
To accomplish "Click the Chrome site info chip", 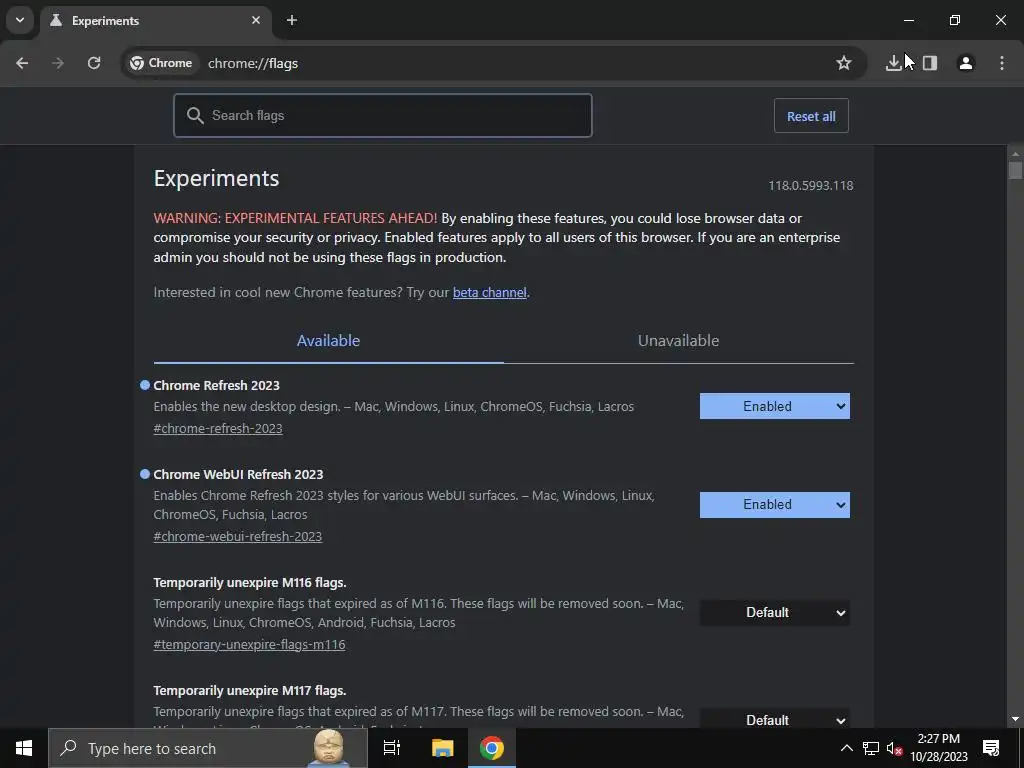I will point(161,63).
